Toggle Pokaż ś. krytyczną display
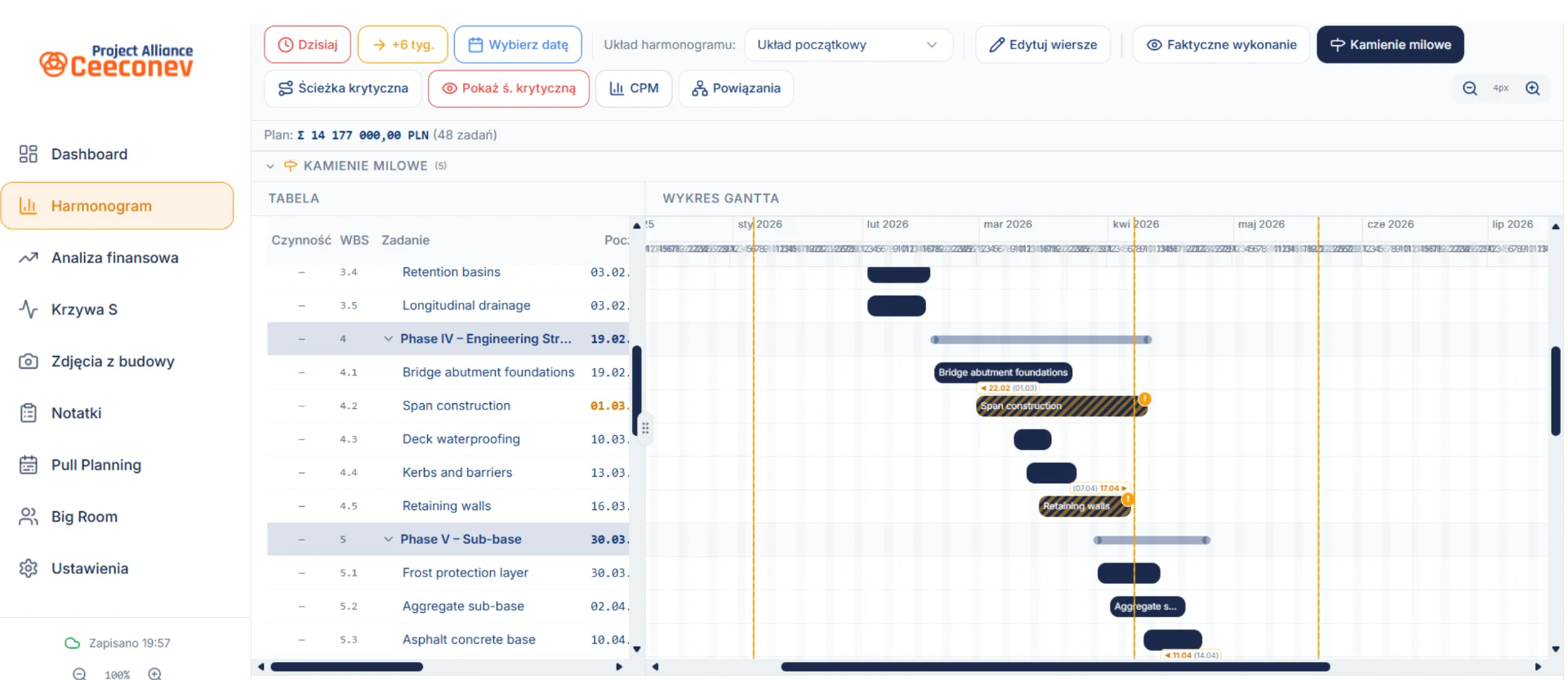 click(x=509, y=88)
